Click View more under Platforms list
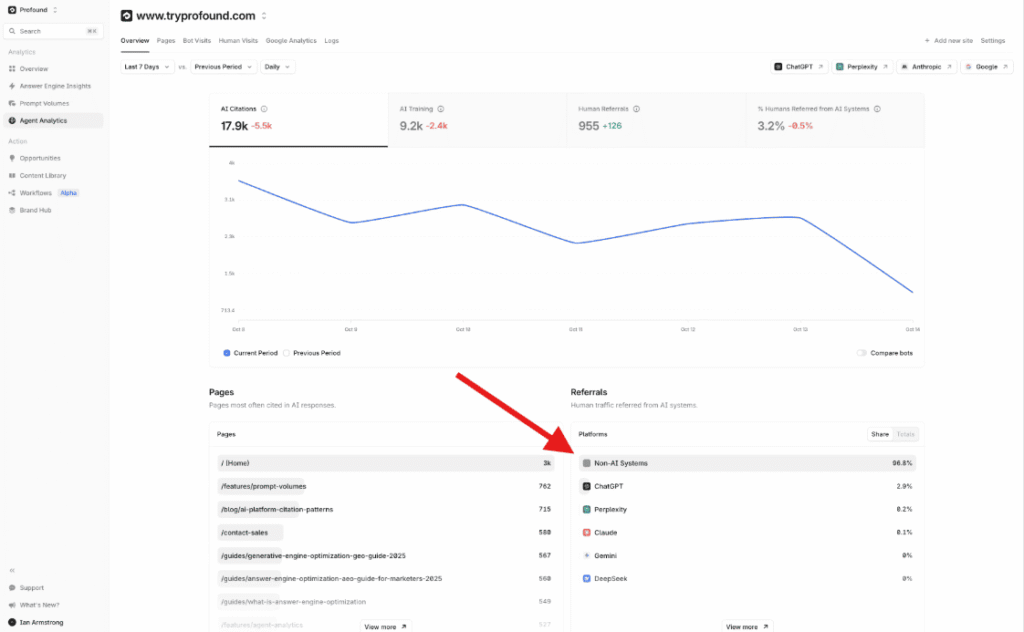Image resolution: width=1024 pixels, height=632 pixels. click(x=747, y=627)
